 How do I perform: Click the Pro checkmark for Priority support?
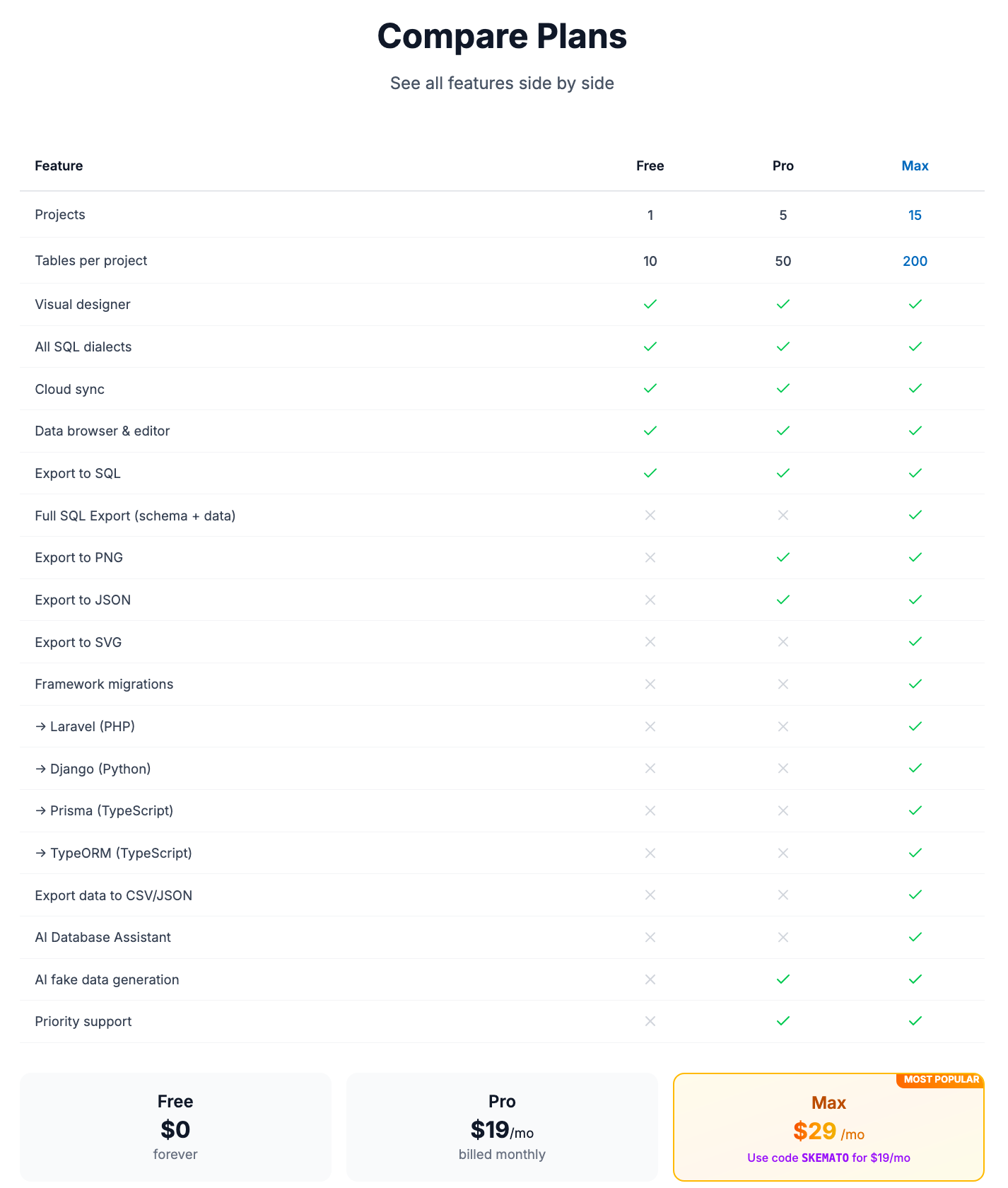point(783,1021)
